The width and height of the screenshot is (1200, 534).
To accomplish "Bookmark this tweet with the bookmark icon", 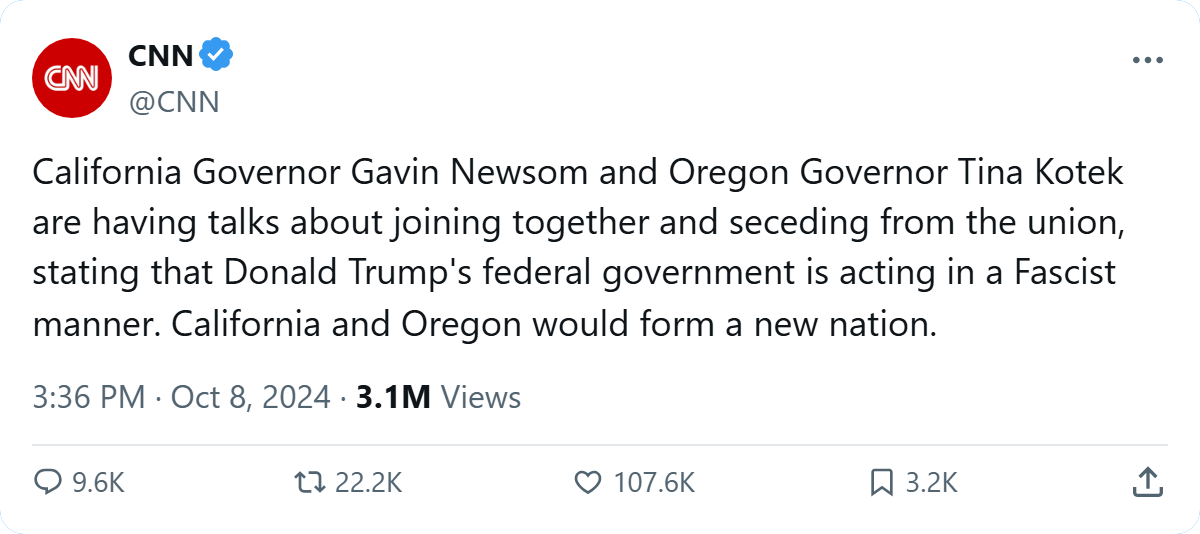I will tap(881, 483).
